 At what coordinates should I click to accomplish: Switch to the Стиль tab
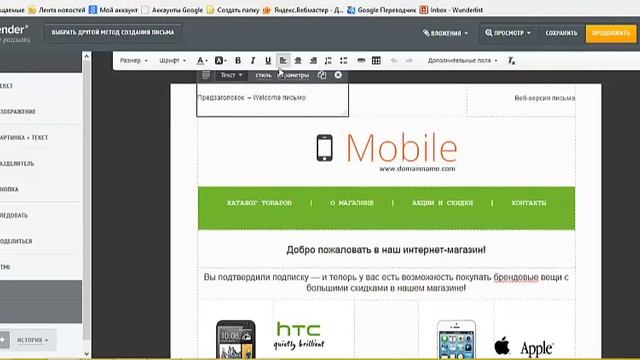point(263,75)
